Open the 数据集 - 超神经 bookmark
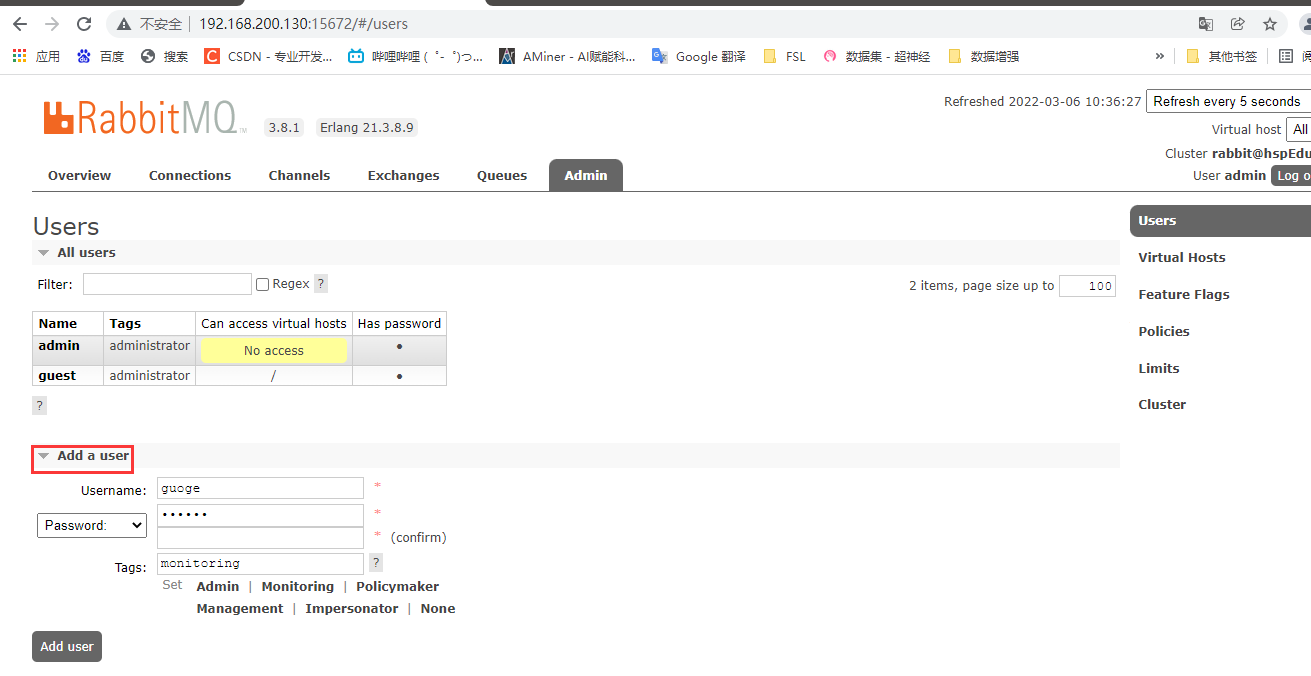Image resolution: width=1311 pixels, height=676 pixels. 876,56
